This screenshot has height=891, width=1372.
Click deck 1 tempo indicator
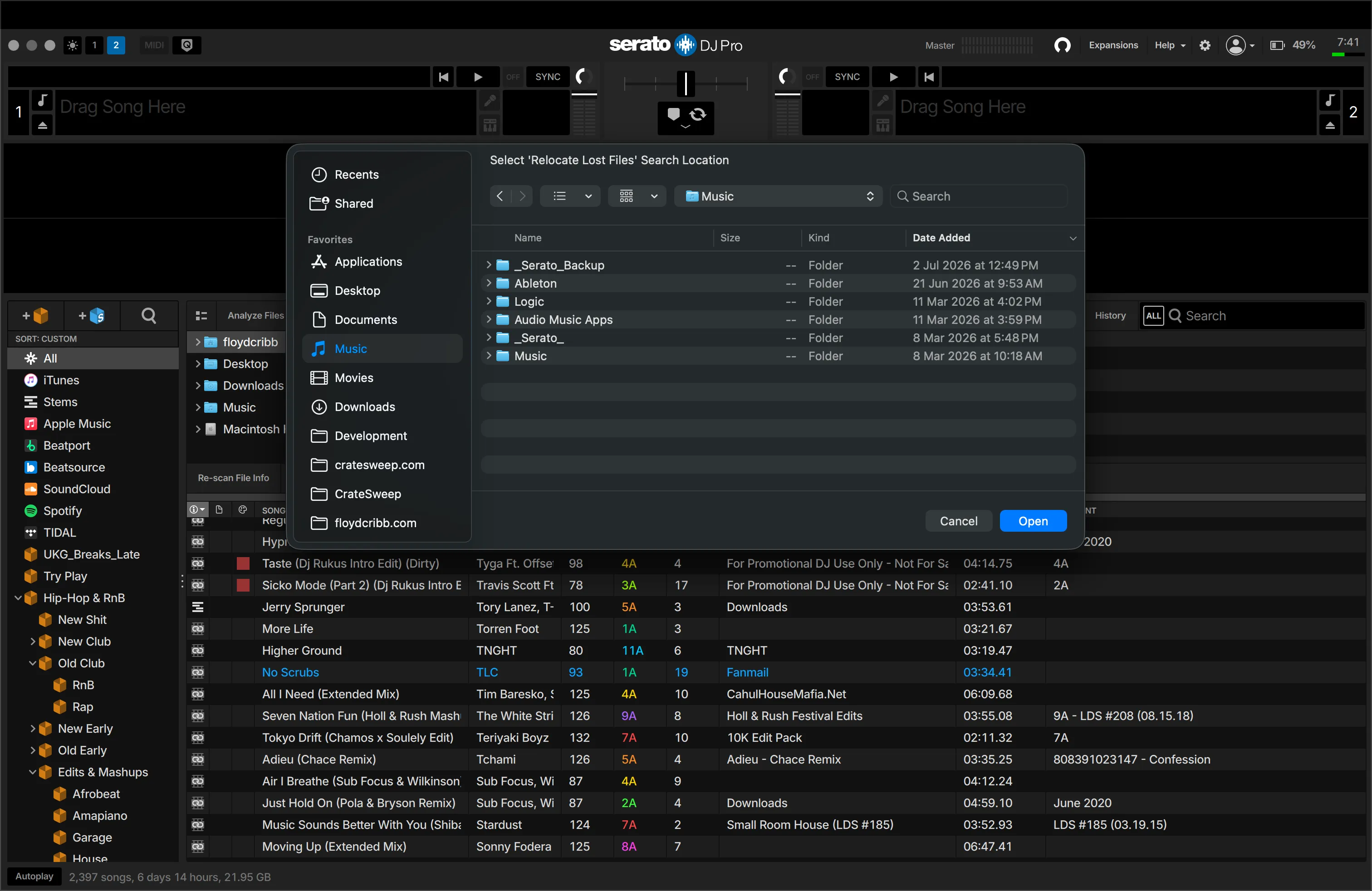click(584, 77)
